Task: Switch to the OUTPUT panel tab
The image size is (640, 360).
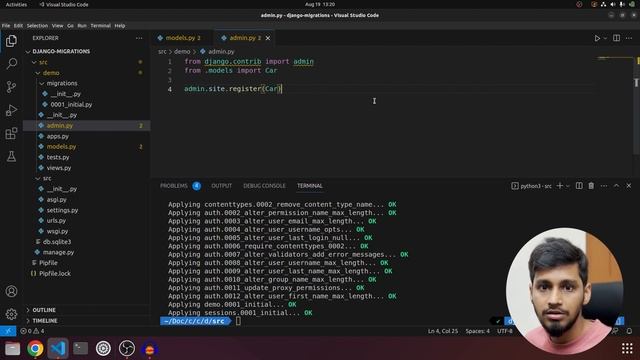Action: click(222, 186)
